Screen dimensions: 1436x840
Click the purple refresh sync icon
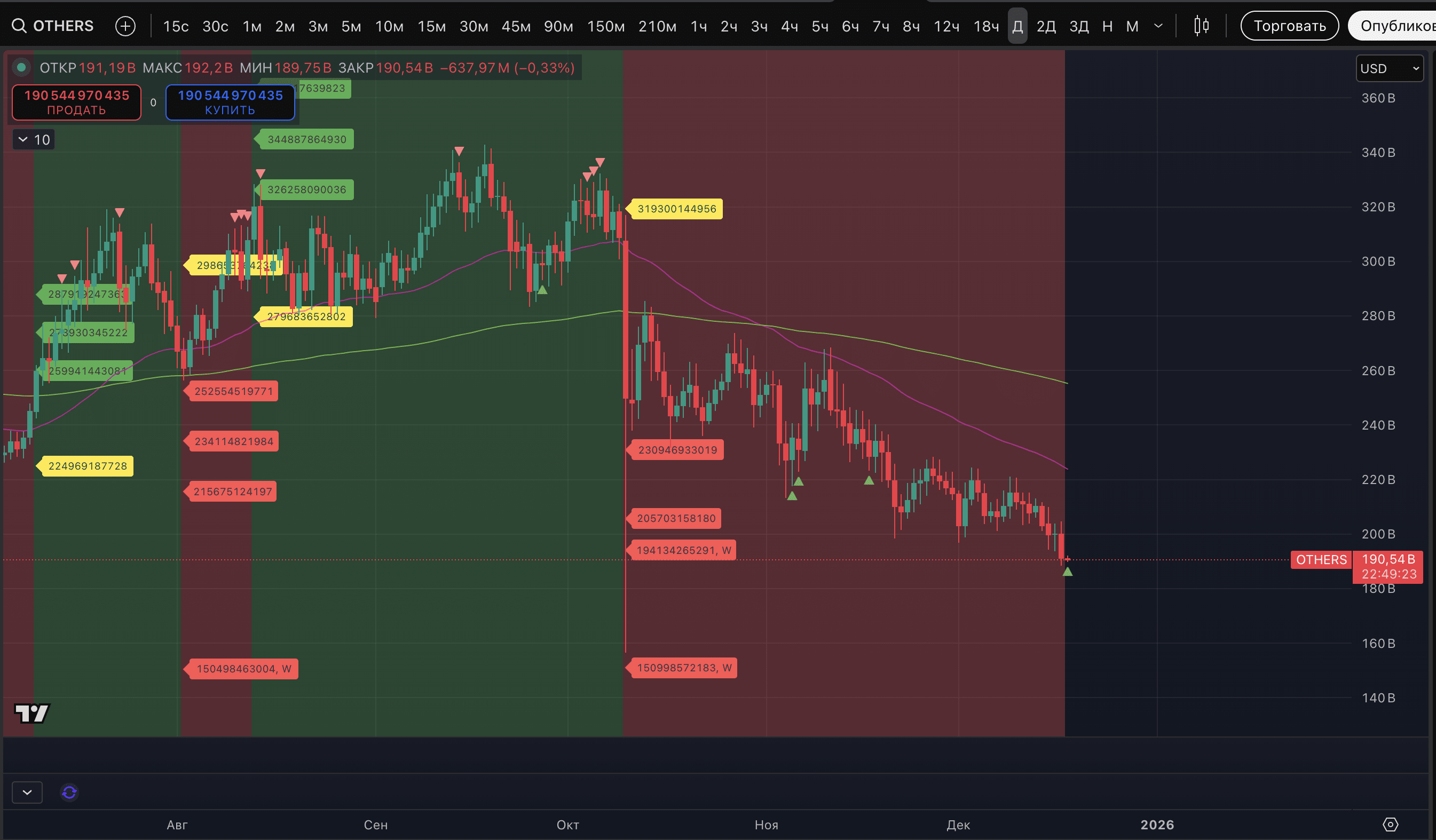tap(69, 792)
